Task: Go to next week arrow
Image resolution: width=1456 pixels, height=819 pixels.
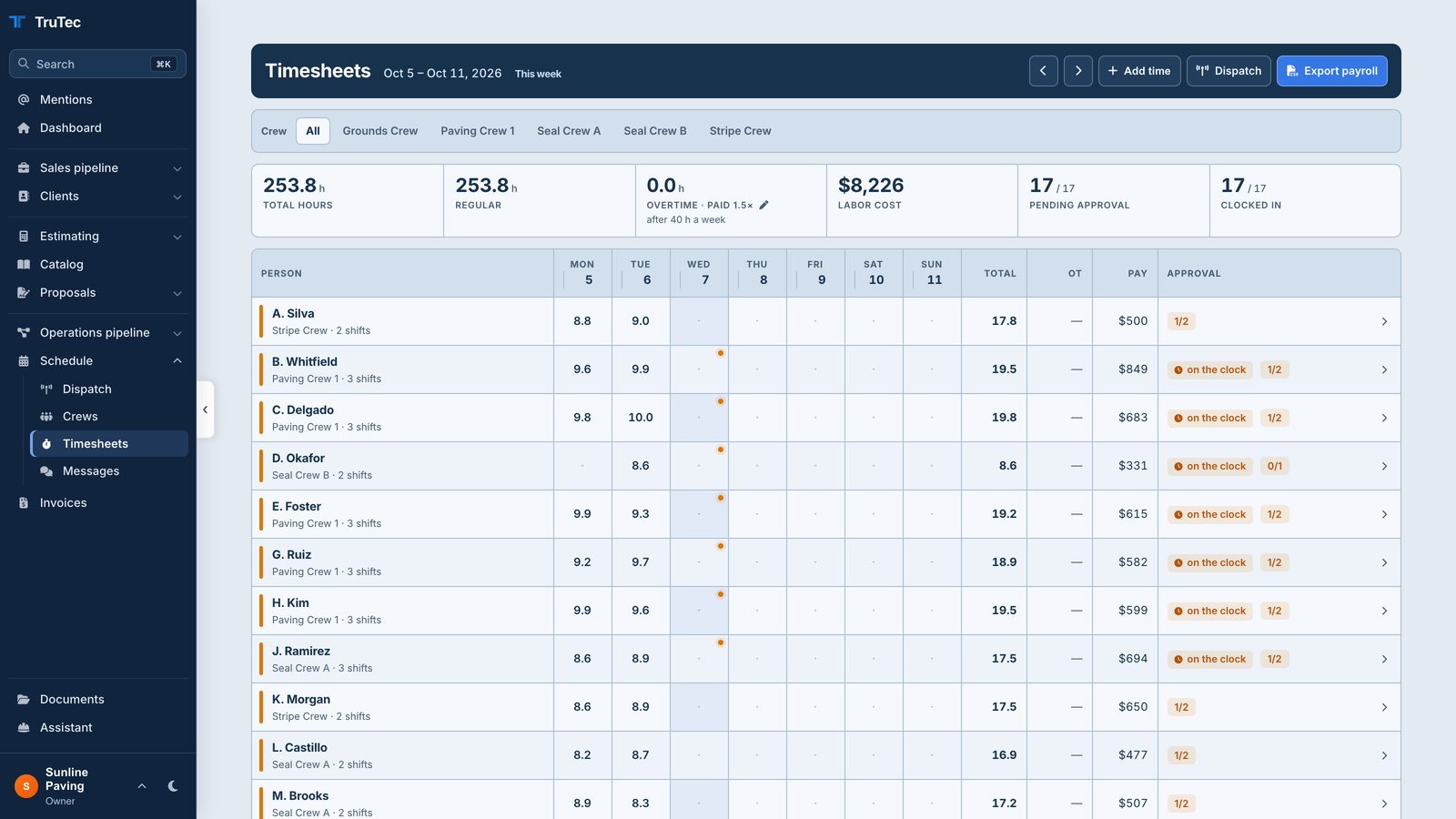Action: (1078, 71)
